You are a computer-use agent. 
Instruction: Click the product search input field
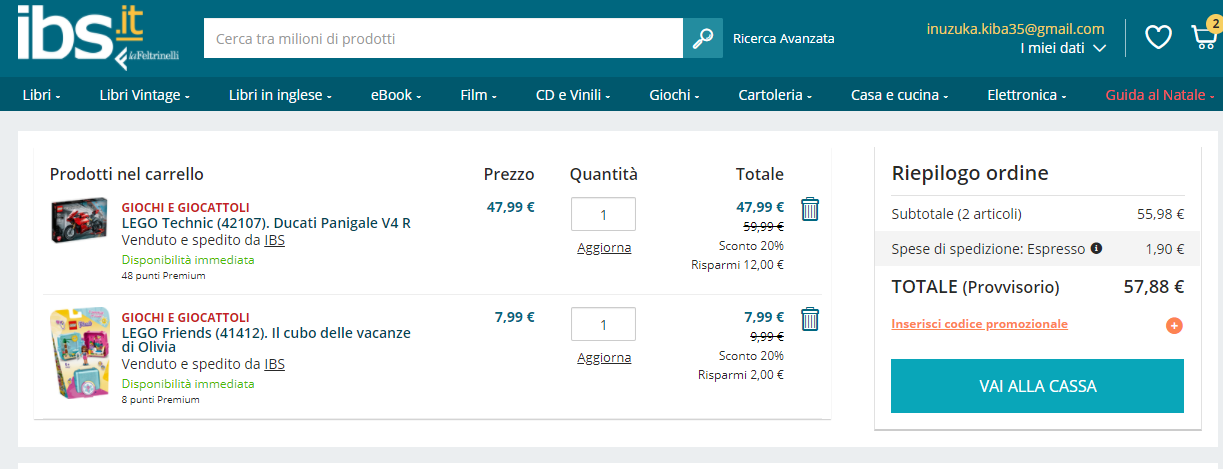[x=443, y=39]
